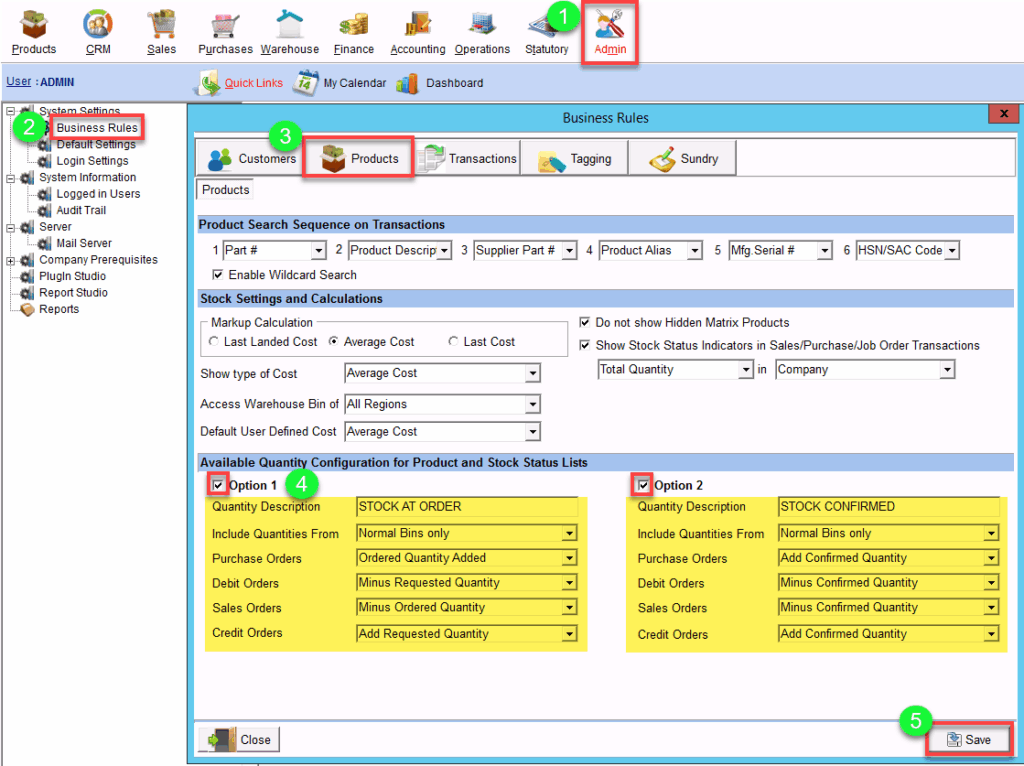The height and width of the screenshot is (766, 1024).
Task: Open the CRM module icon
Action: 97,24
